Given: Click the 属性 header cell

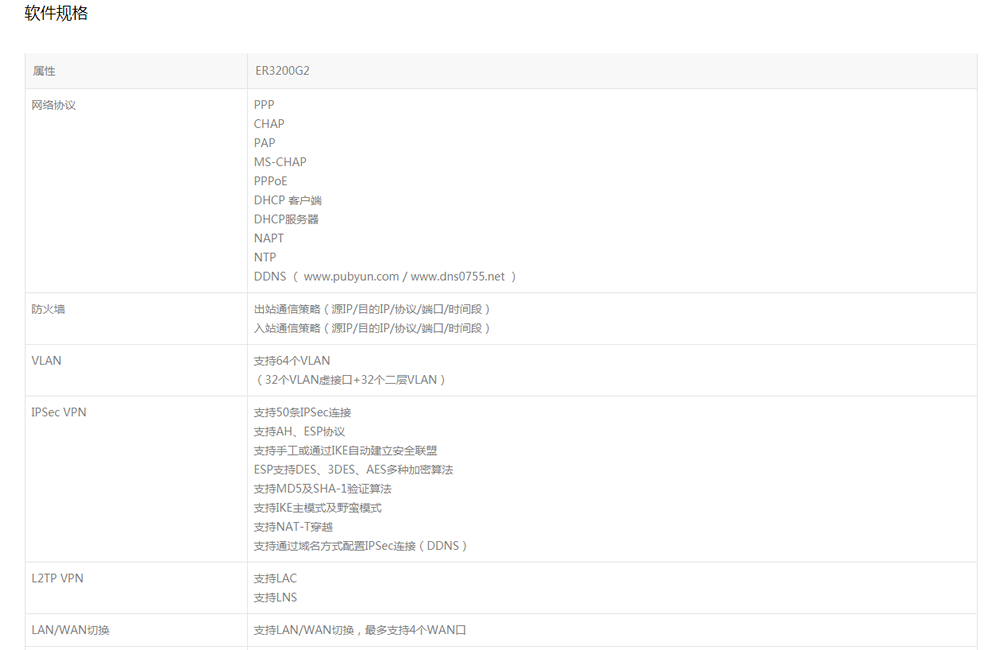Looking at the screenshot, I should [43, 70].
